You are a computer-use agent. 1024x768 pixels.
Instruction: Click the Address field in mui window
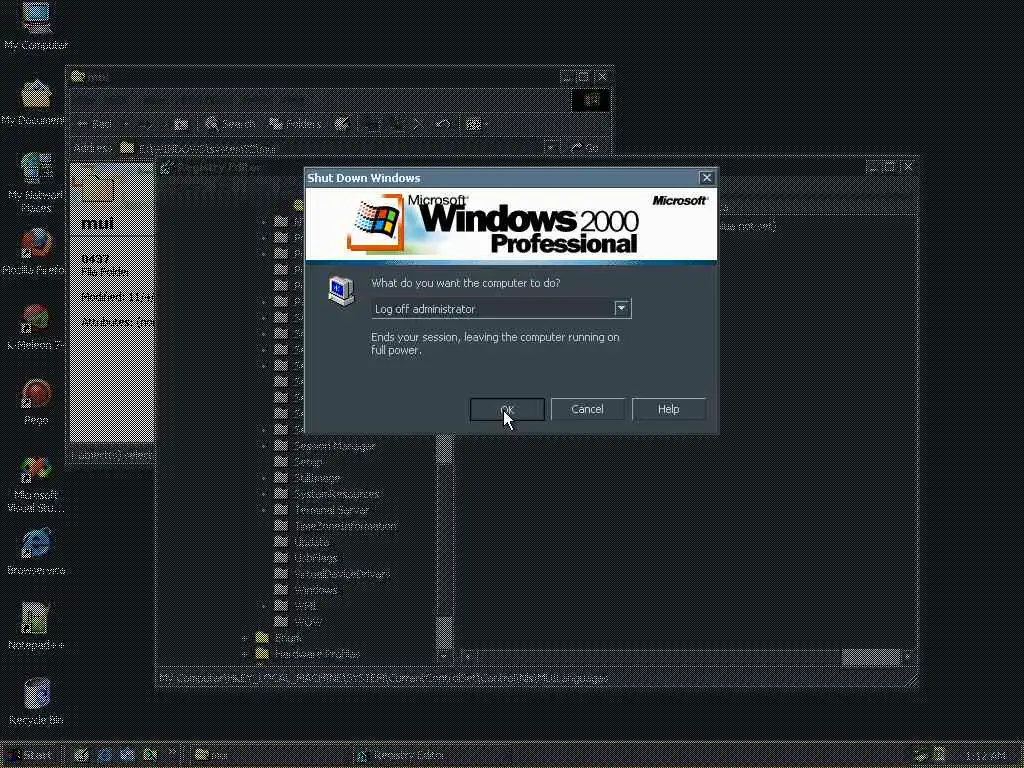coord(331,148)
